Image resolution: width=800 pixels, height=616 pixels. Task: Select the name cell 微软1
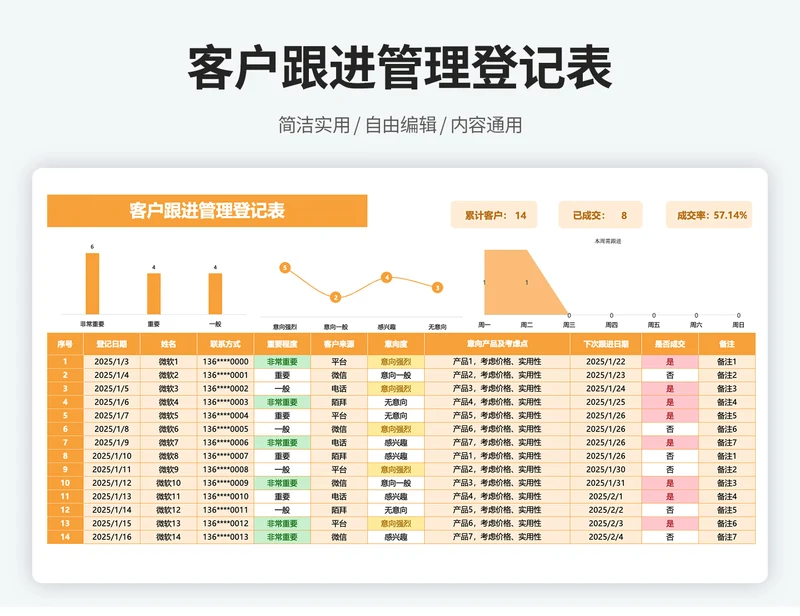[x=168, y=361]
